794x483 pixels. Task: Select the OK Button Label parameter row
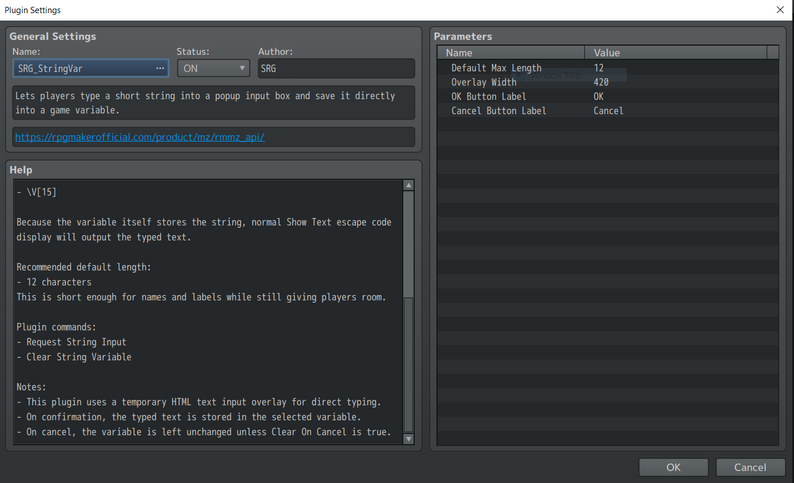608,96
